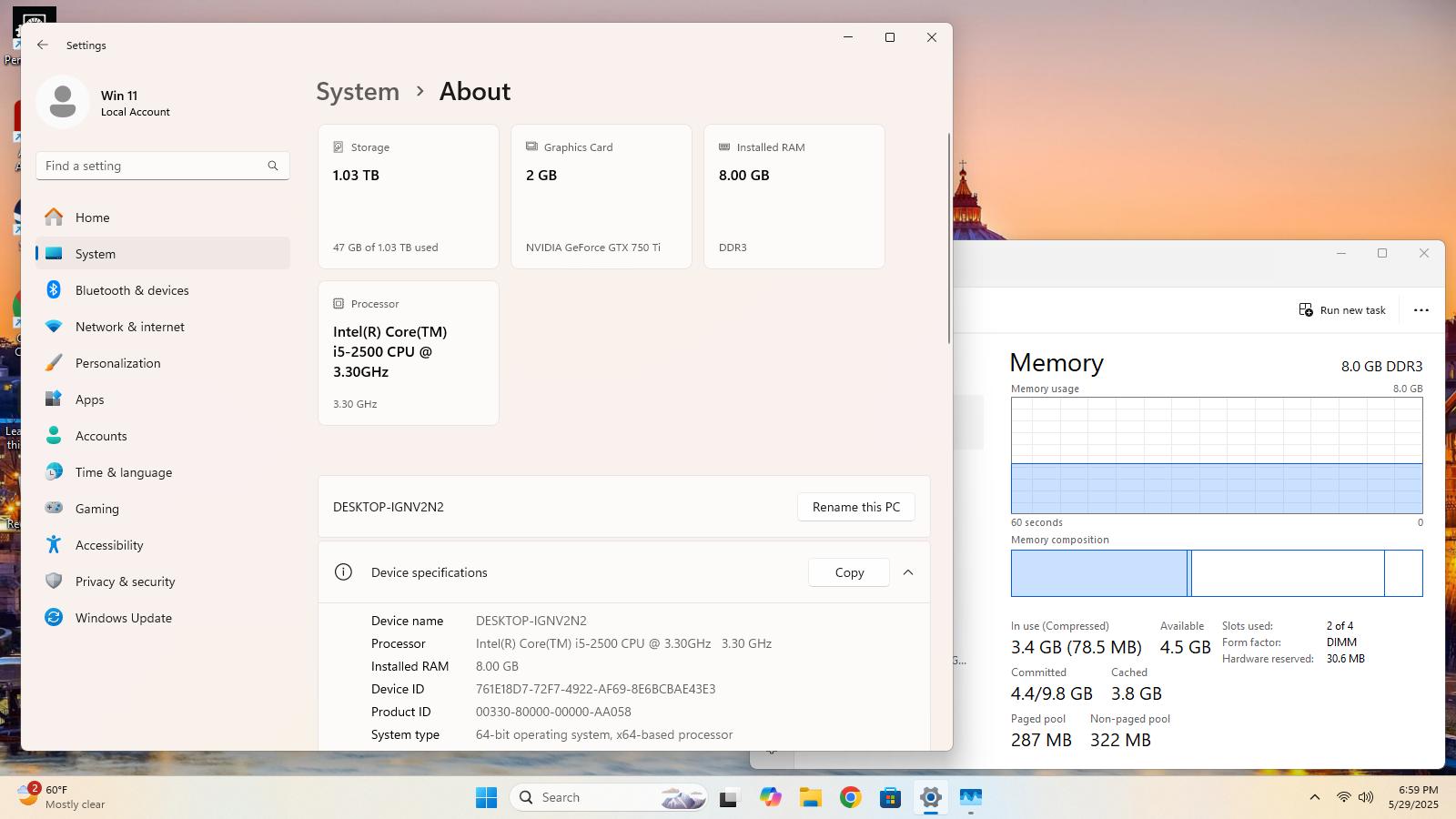Screen dimensions: 1456x819
Task: Open the Installed RAM DDR3 card
Action: (794, 197)
